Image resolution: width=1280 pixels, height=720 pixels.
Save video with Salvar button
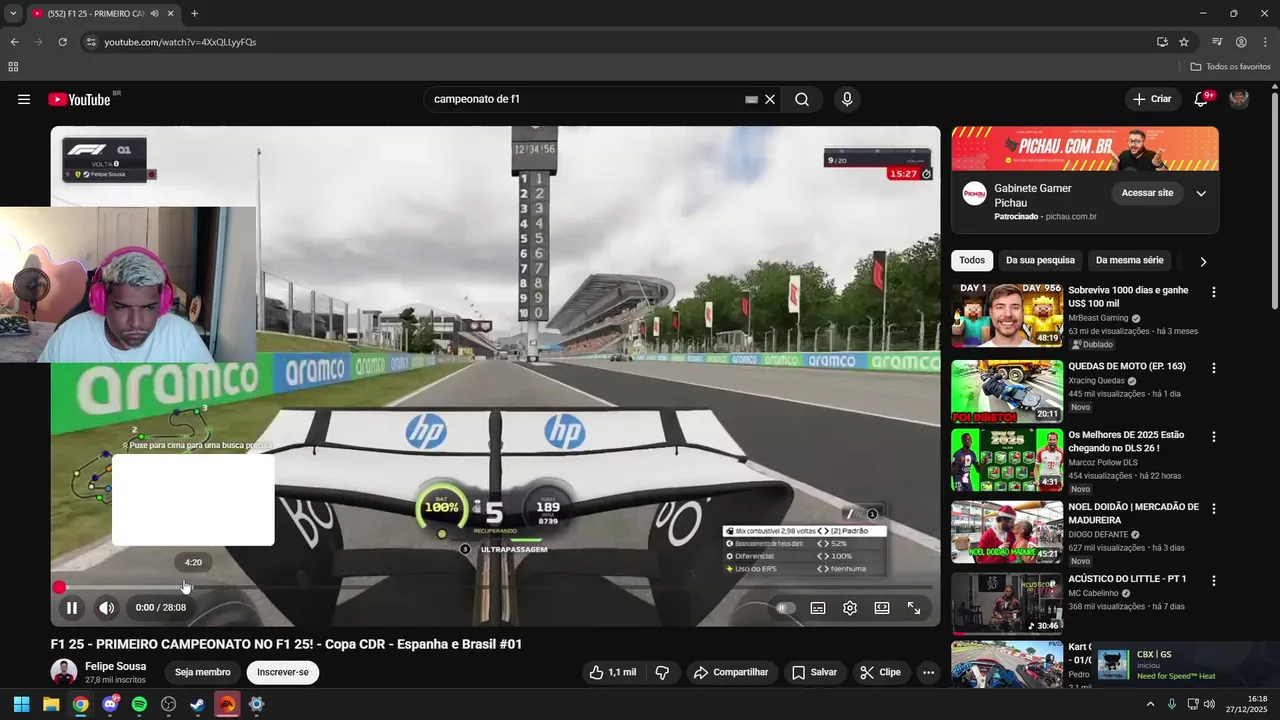[815, 672]
